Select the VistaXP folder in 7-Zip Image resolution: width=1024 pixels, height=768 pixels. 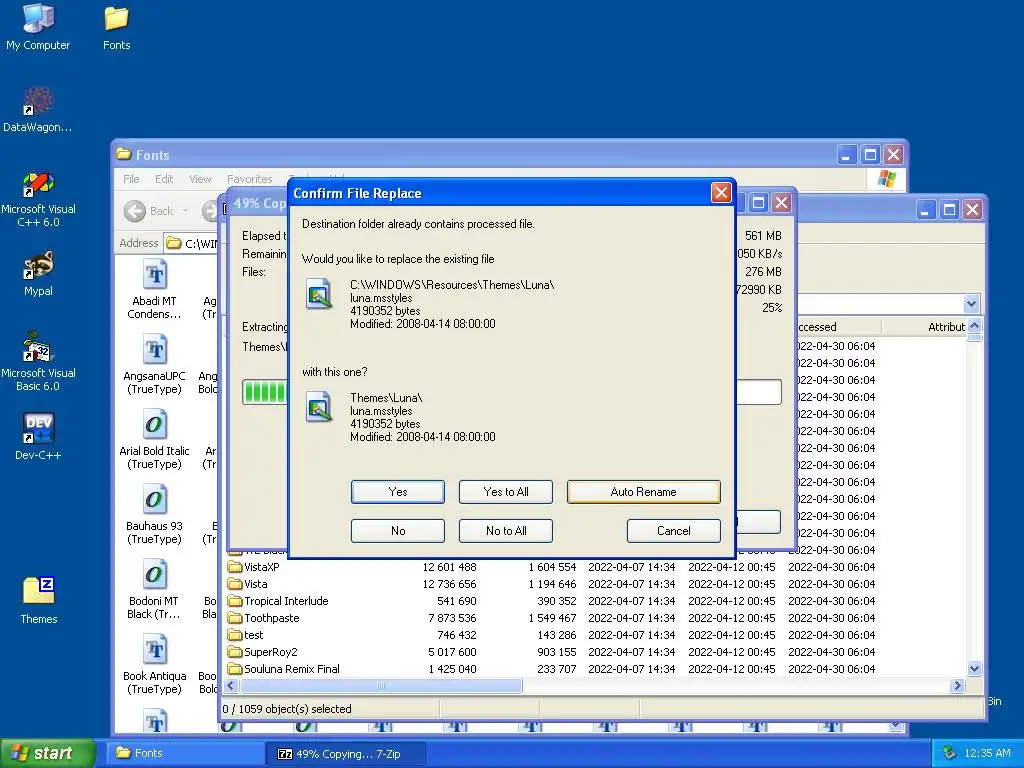coord(261,567)
